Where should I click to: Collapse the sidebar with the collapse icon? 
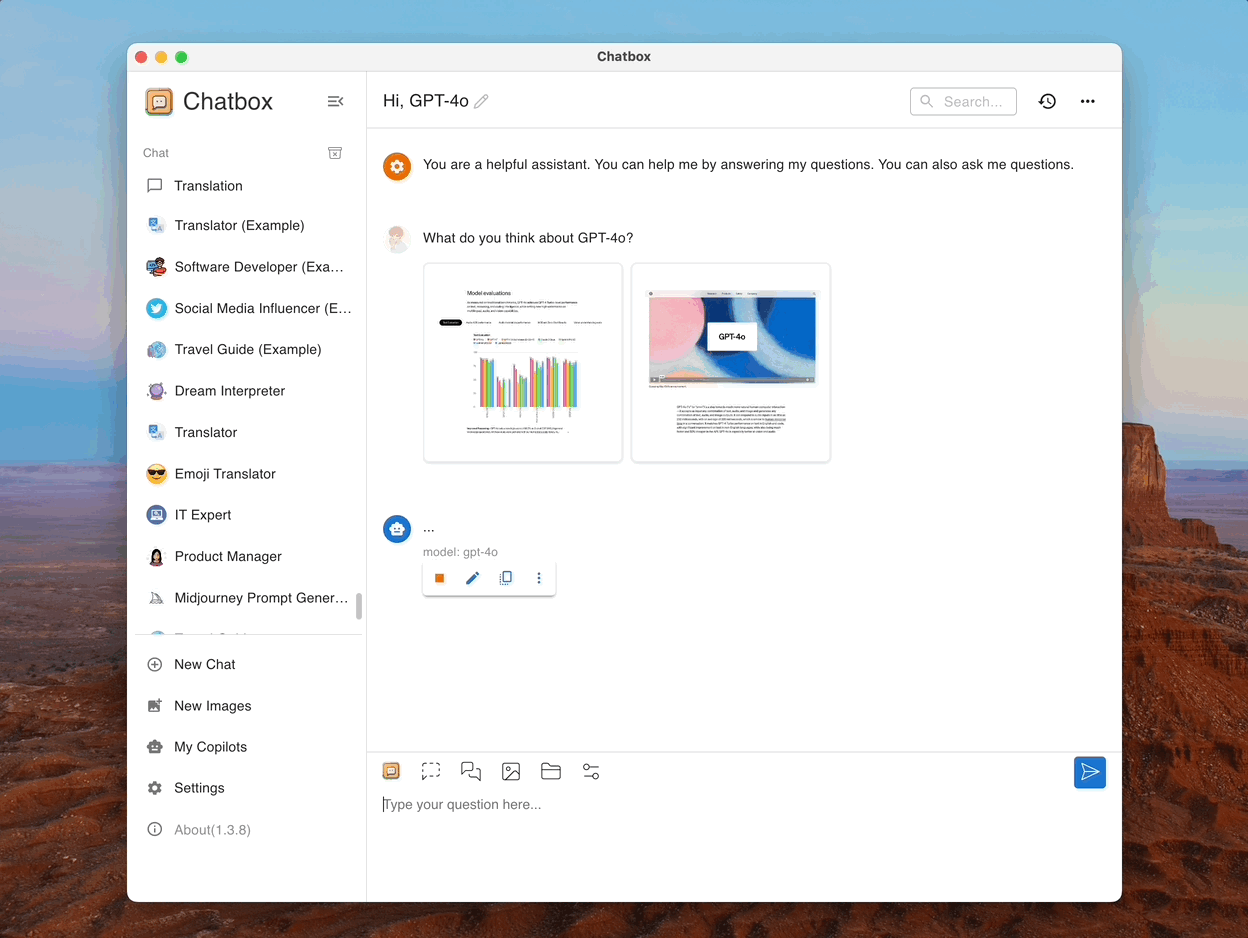[335, 101]
